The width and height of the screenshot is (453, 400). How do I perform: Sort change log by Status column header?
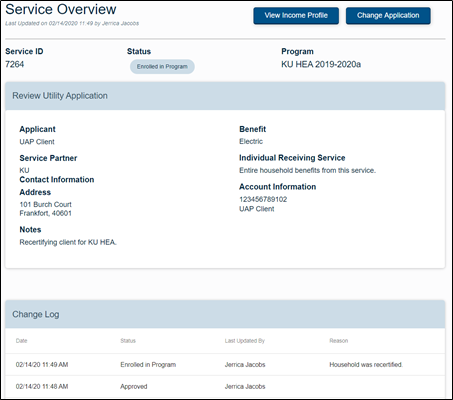point(128,341)
